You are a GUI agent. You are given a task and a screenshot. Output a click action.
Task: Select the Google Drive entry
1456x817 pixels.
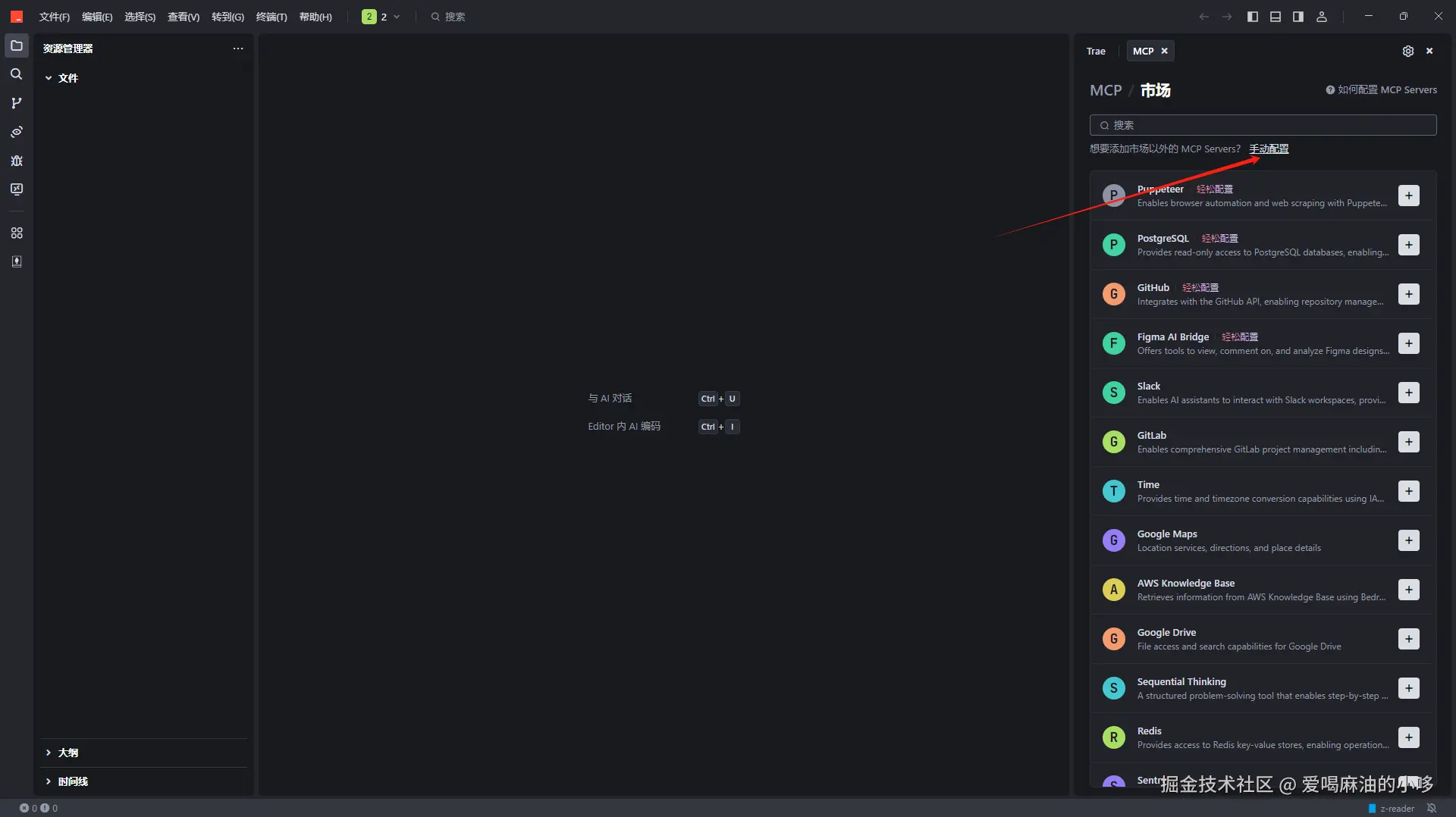pyautogui.click(x=1263, y=639)
